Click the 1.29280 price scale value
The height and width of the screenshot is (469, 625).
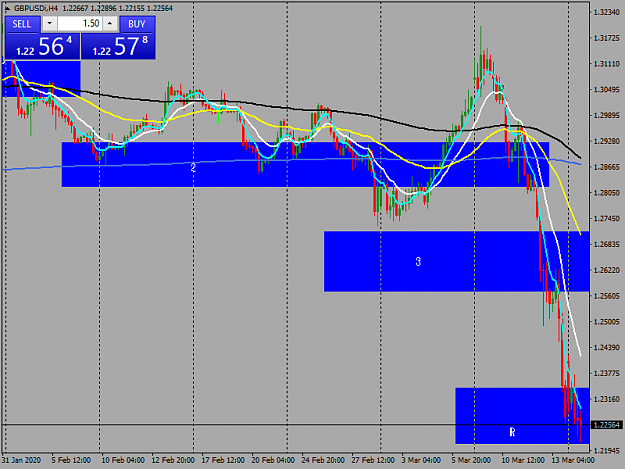tap(607, 141)
